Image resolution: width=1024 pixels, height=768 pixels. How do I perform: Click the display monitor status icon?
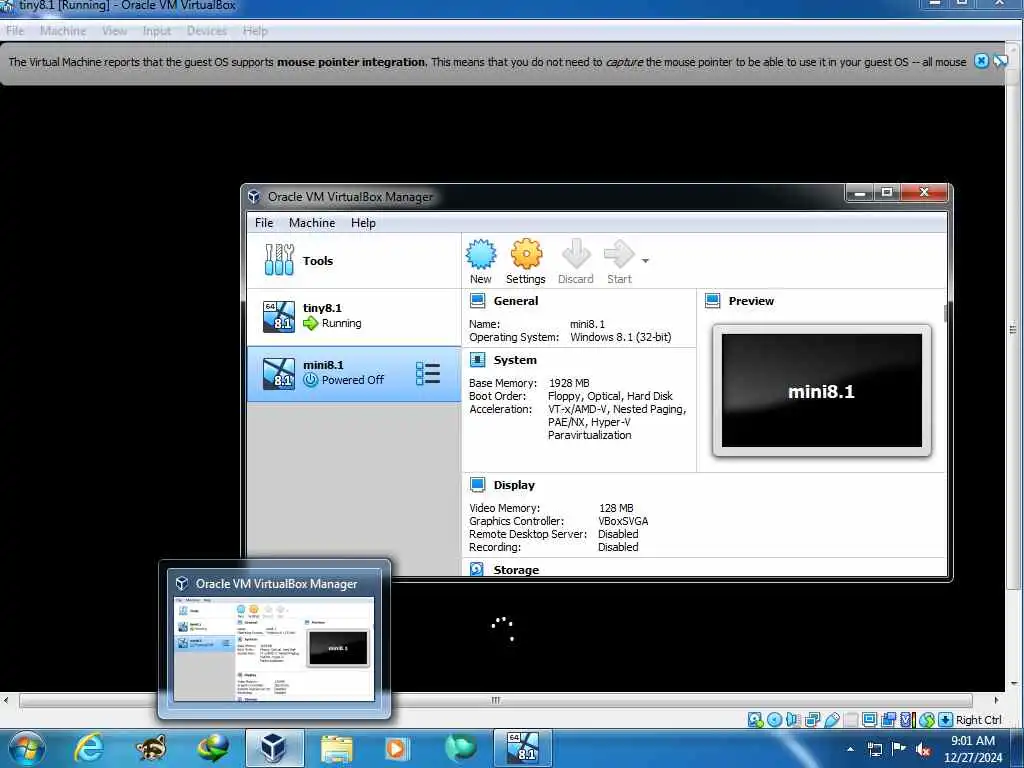[x=869, y=720]
